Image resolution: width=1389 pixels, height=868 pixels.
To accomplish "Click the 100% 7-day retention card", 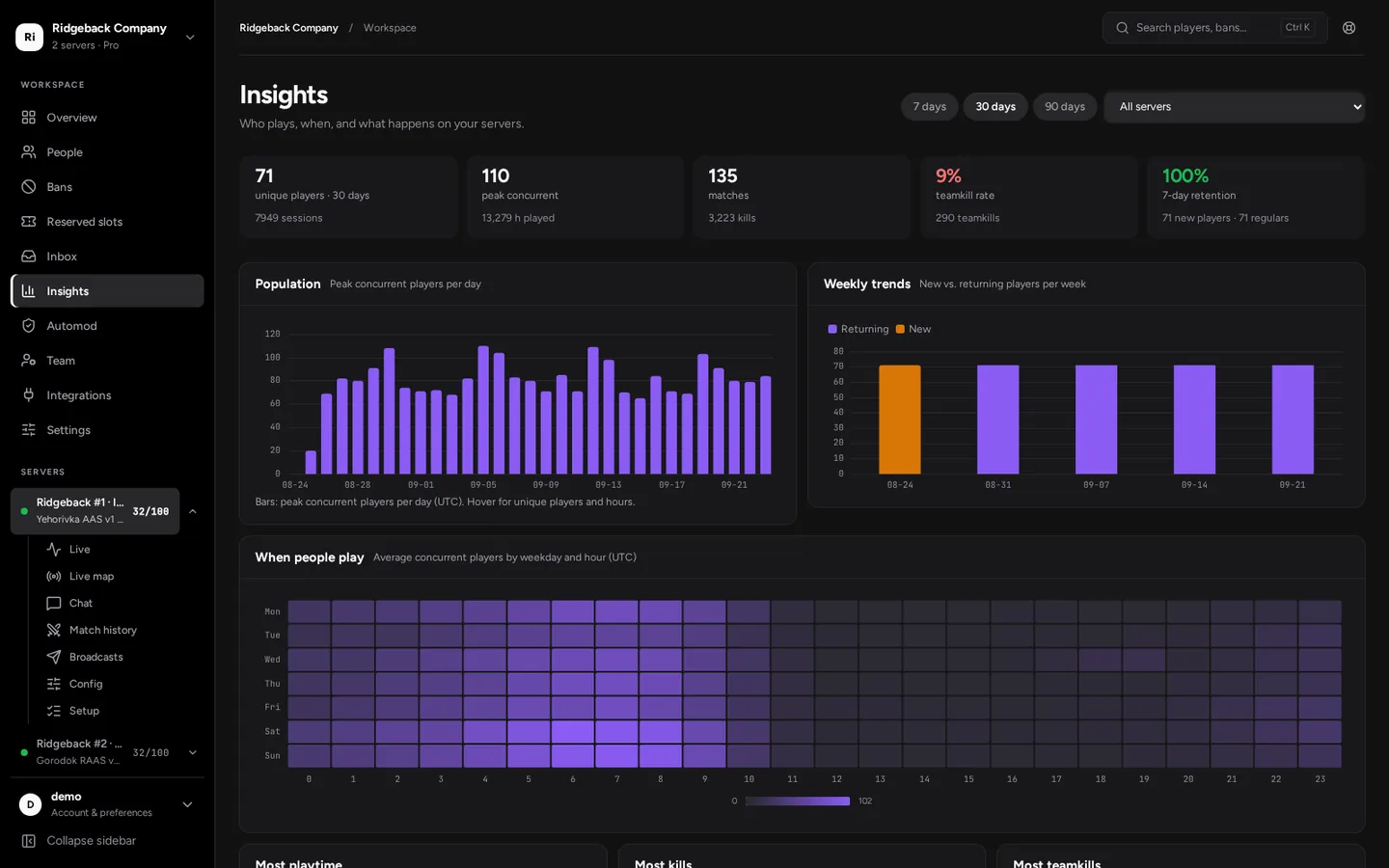I will click(1256, 198).
